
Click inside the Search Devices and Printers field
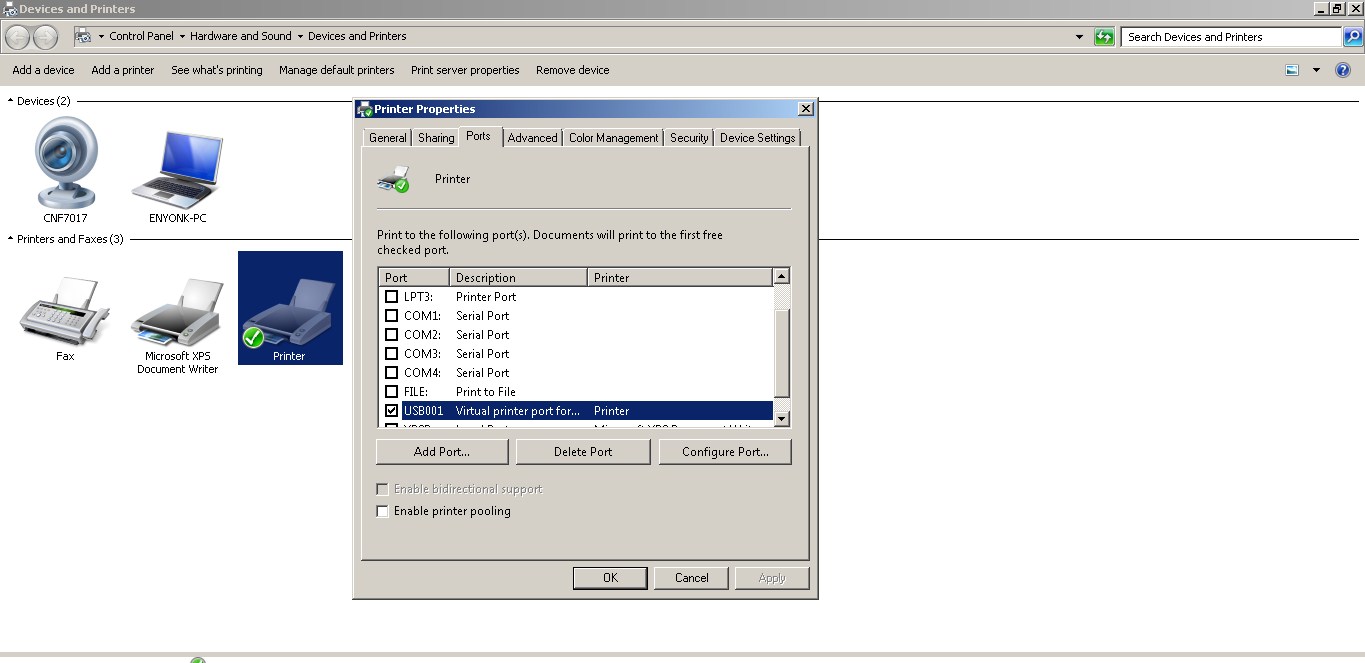pos(1230,36)
